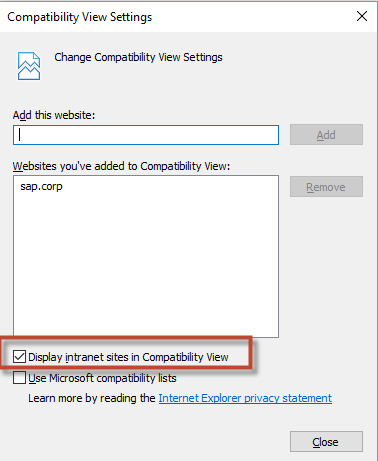Uncheck the Display intranet sites checkbox

point(19,356)
